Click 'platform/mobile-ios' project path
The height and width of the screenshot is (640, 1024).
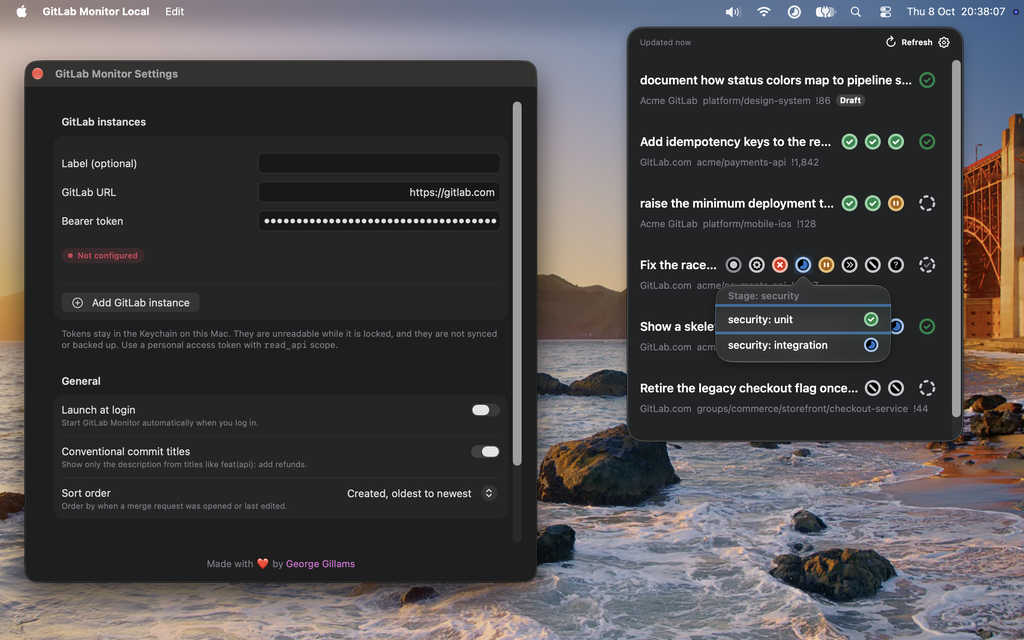[746, 223]
